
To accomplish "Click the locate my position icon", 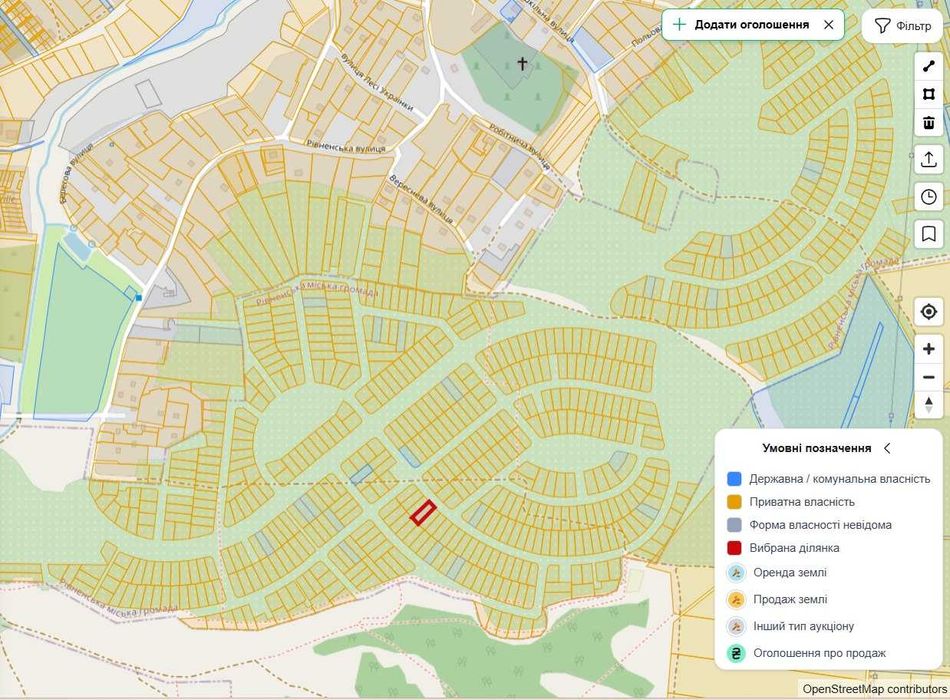I will (928, 312).
